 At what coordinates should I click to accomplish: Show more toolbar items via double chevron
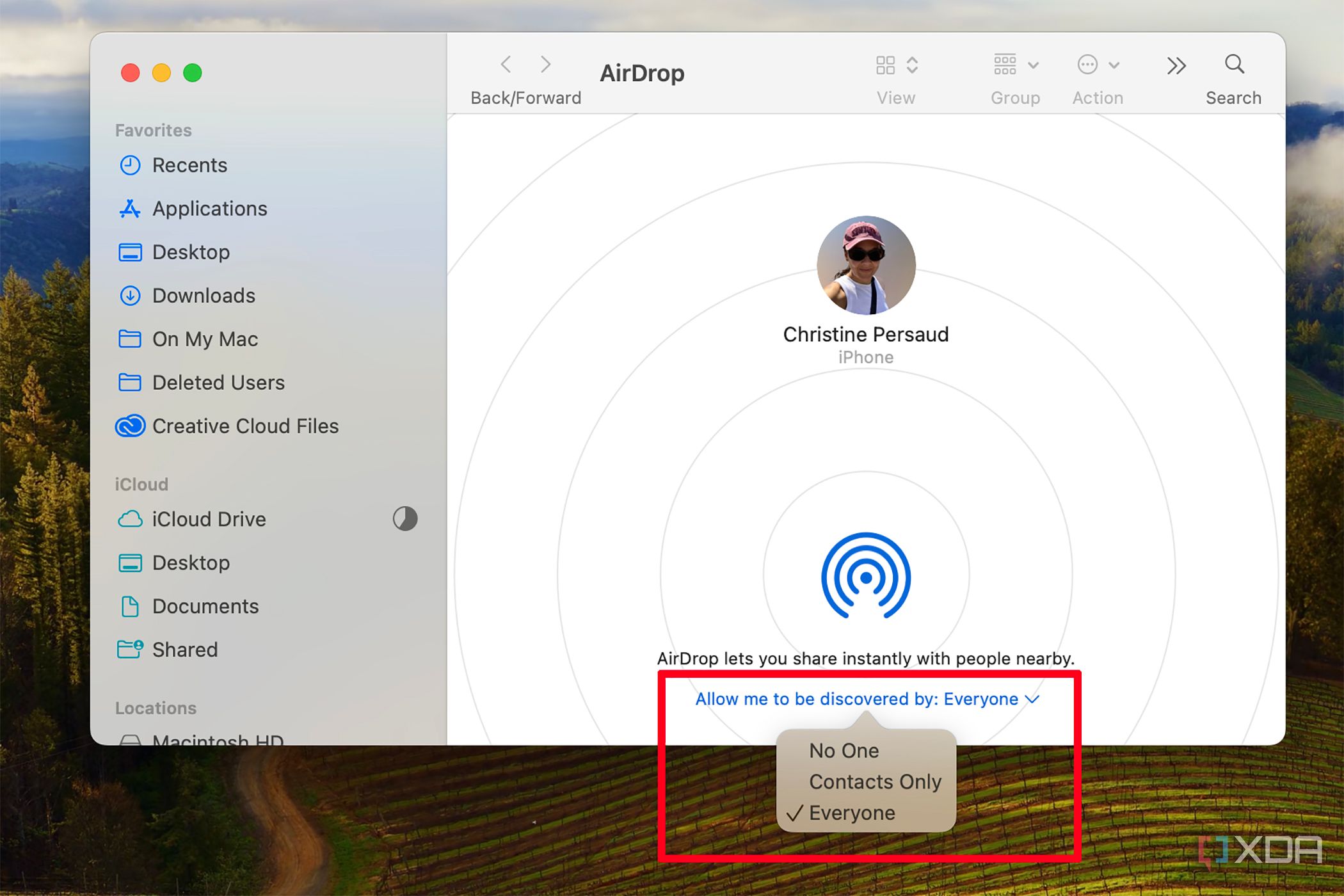[x=1176, y=65]
